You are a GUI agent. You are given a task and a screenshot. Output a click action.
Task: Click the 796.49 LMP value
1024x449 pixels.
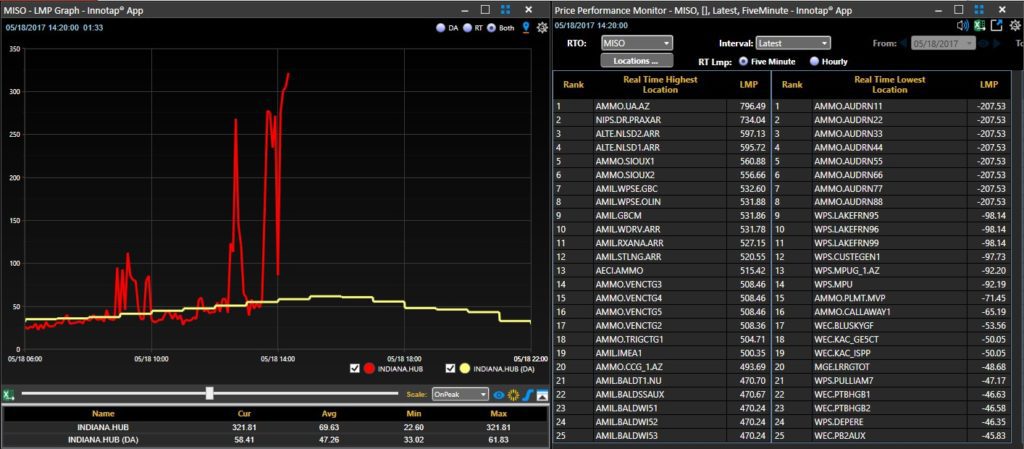point(753,106)
